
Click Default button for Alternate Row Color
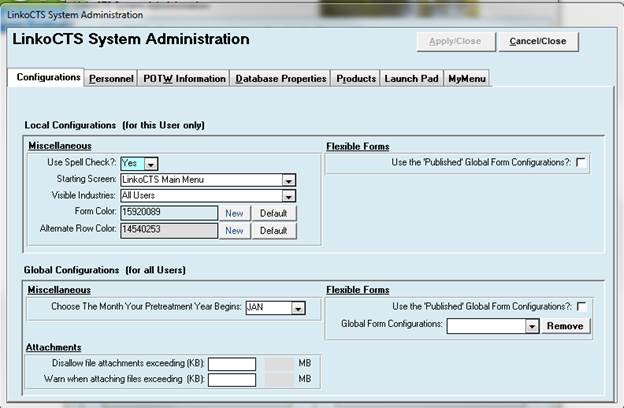[x=274, y=231]
